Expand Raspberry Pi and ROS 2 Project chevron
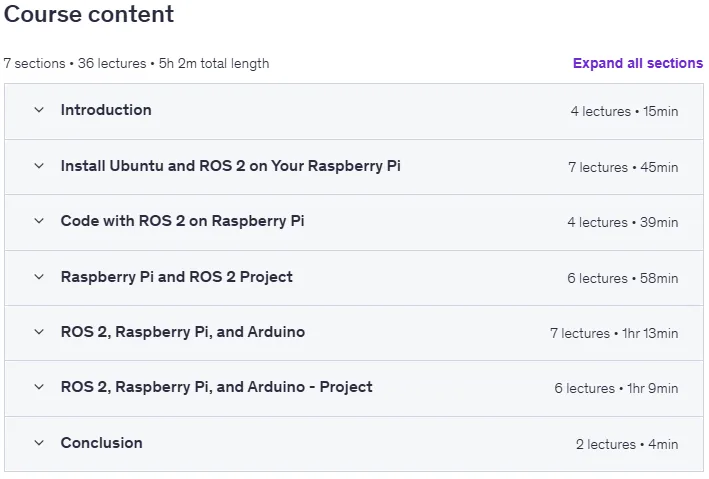The height and width of the screenshot is (479, 709). click(39, 277)
